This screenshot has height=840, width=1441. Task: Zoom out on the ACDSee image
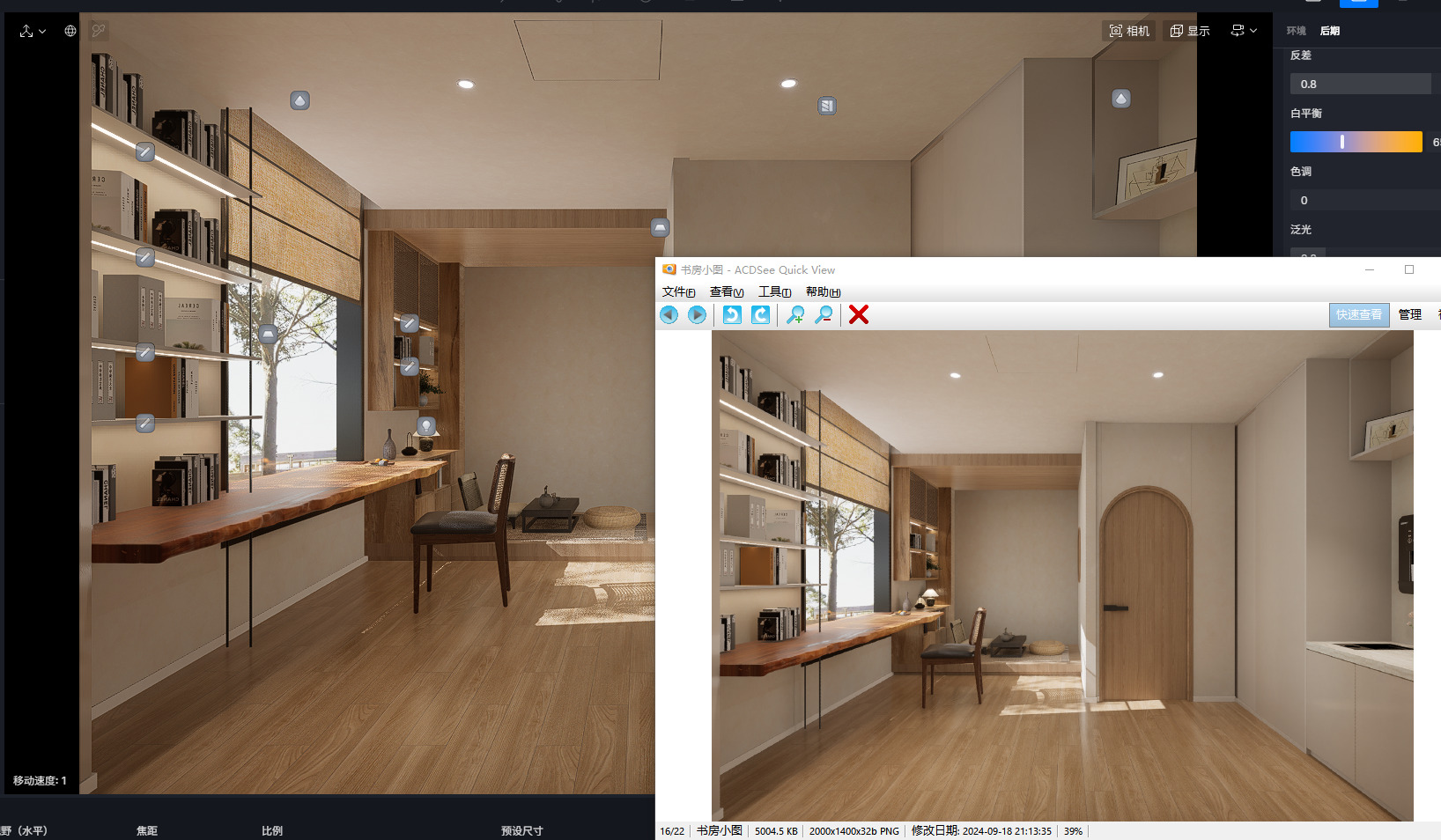[824, 314]
